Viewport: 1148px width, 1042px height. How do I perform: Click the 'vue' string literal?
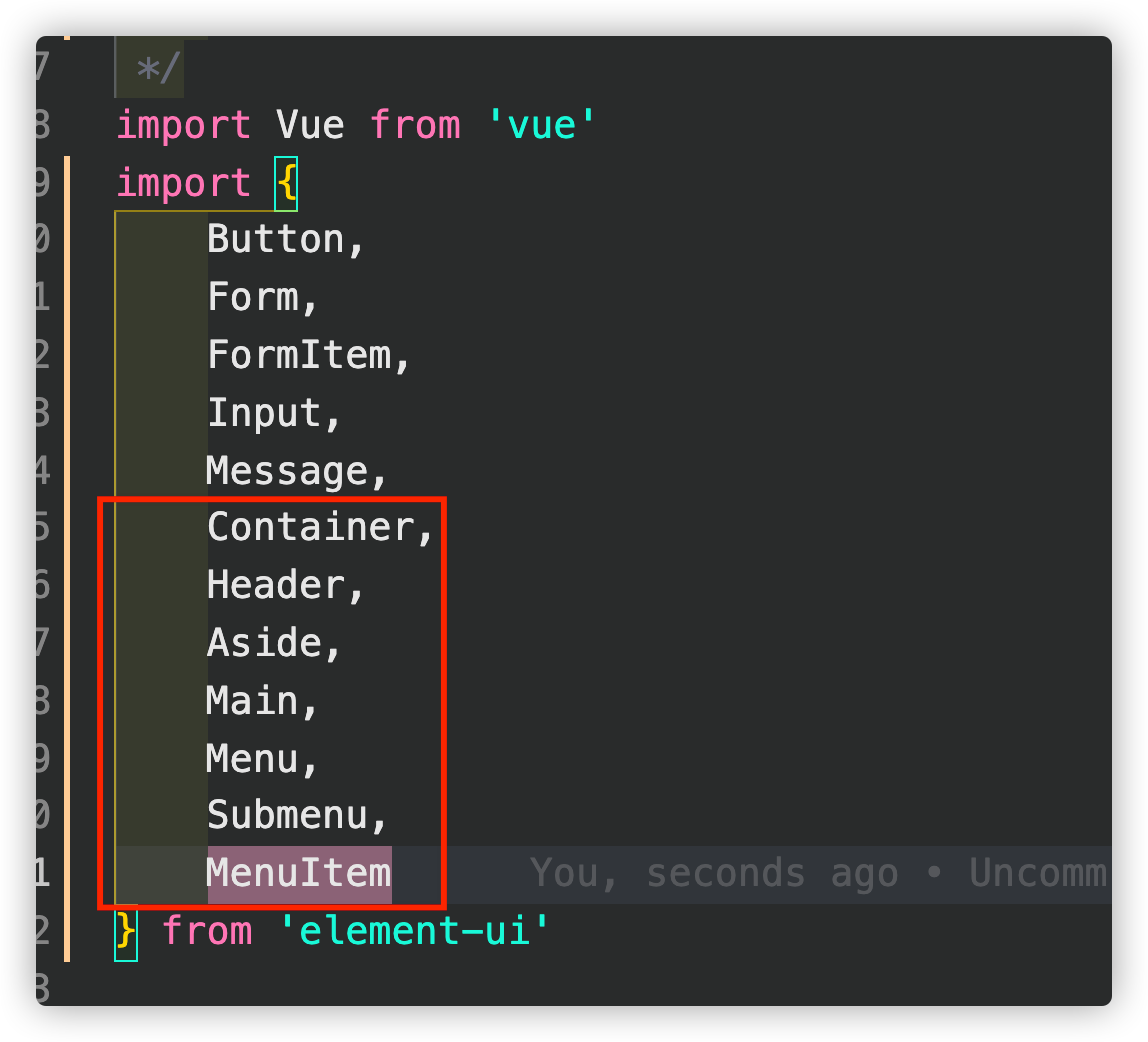(541, 125)
